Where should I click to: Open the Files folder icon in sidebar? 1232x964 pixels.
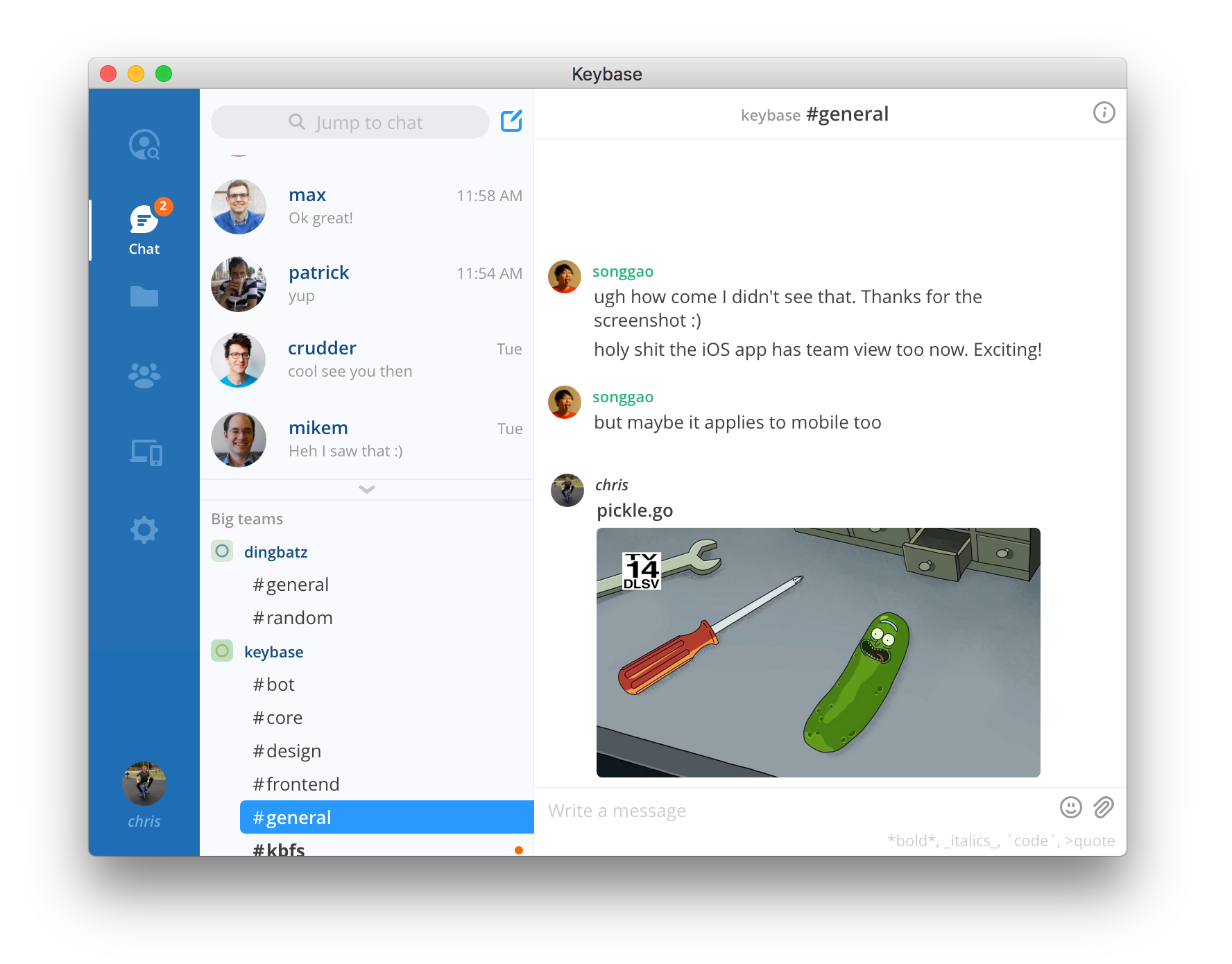pyautogui.click(x=144, y=296)
